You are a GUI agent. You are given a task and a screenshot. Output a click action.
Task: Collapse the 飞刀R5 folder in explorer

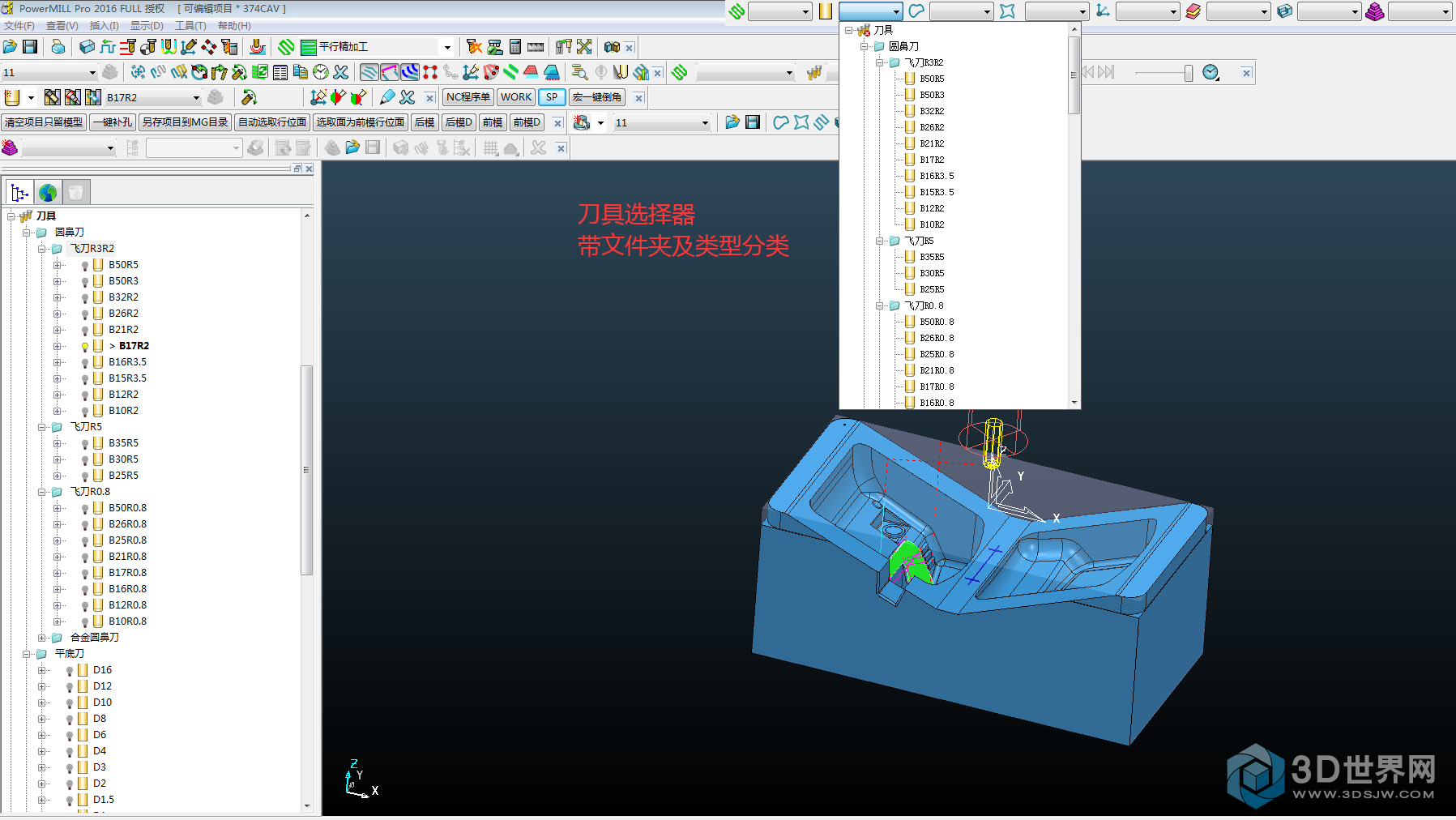pyautogui.click(x=41, y=427)
